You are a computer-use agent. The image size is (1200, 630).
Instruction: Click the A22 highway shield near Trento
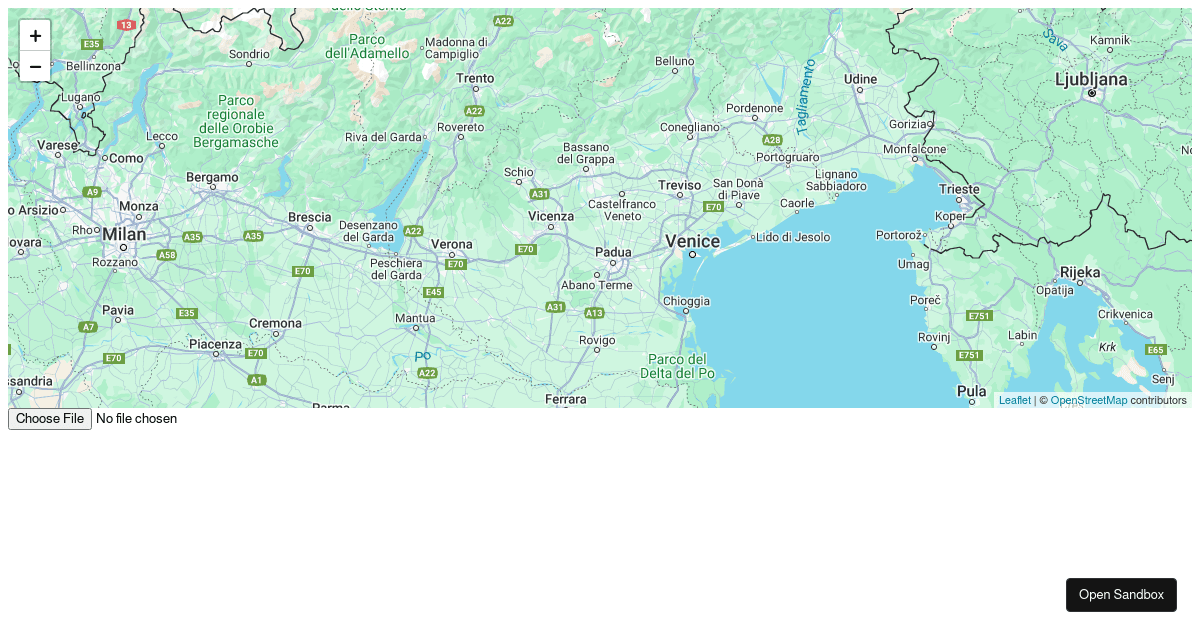click(474, 111)
